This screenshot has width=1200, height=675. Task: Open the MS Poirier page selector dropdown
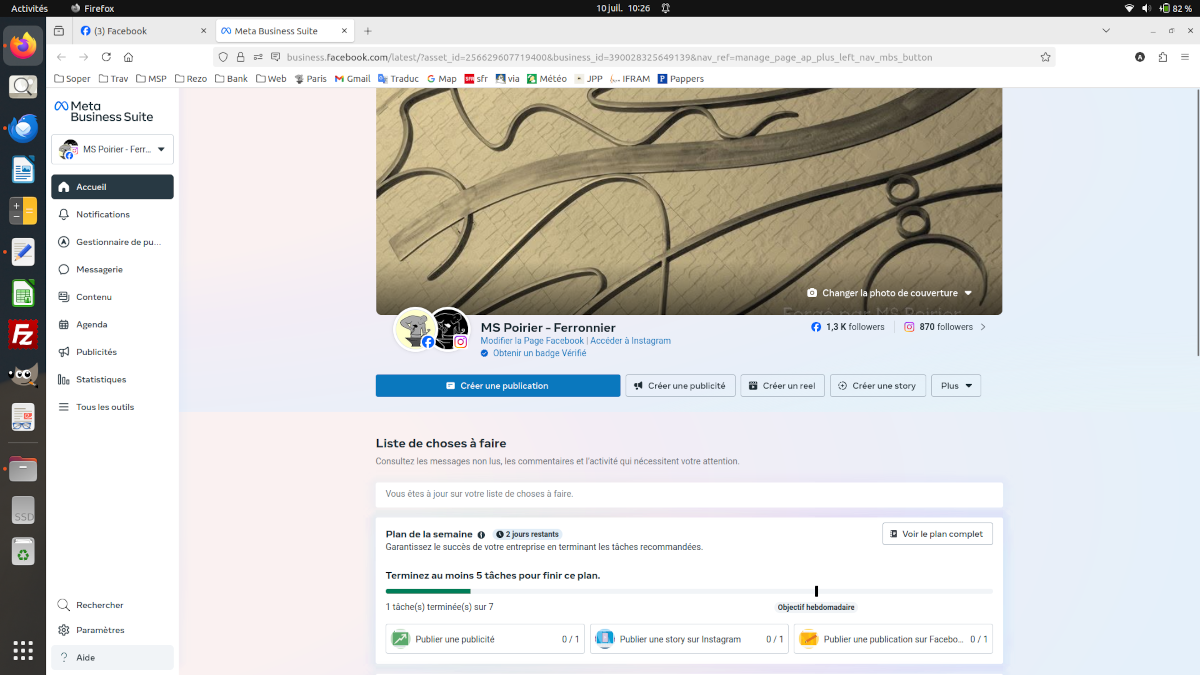click(112, 149)
